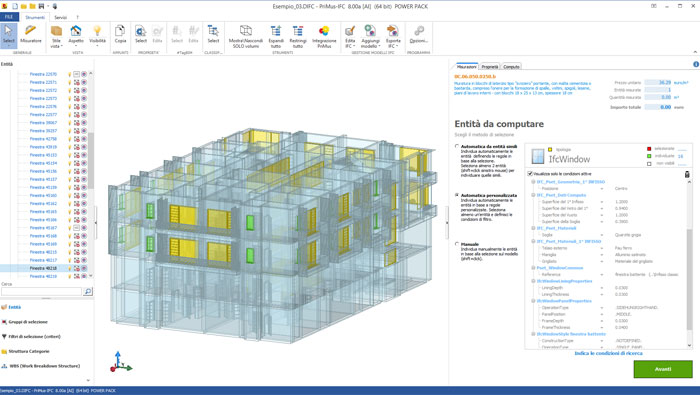Open the Aspetto house icon
This screenshot has height=395, width=700.
[x=76, y=36]
